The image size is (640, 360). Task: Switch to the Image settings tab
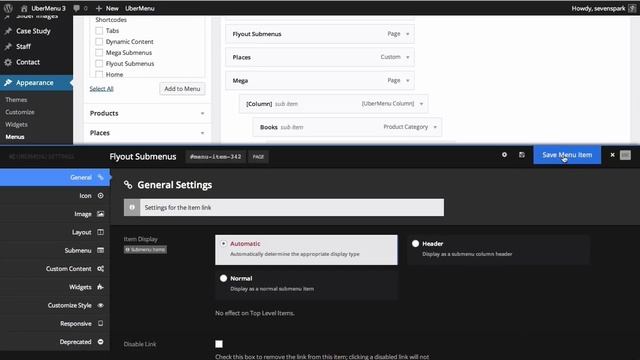point(55,214)
